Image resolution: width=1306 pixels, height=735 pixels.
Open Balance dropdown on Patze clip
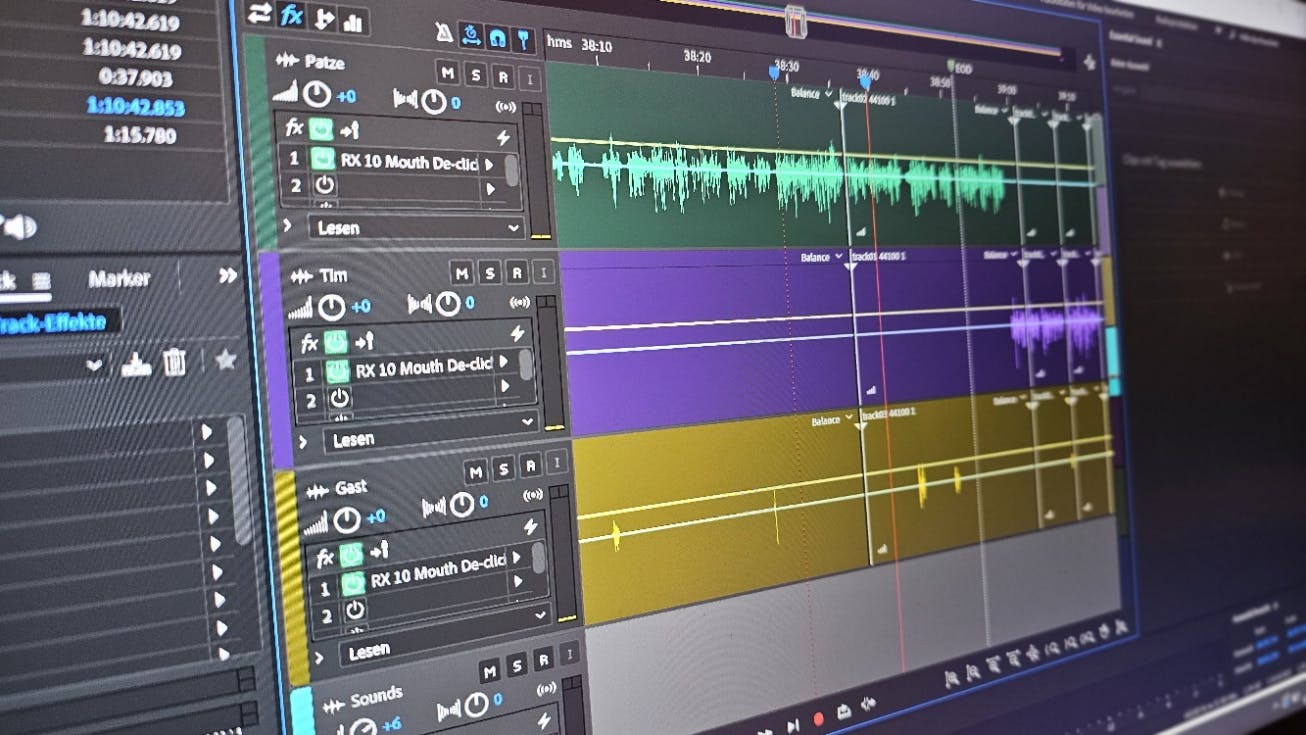(x=811, y=93)
